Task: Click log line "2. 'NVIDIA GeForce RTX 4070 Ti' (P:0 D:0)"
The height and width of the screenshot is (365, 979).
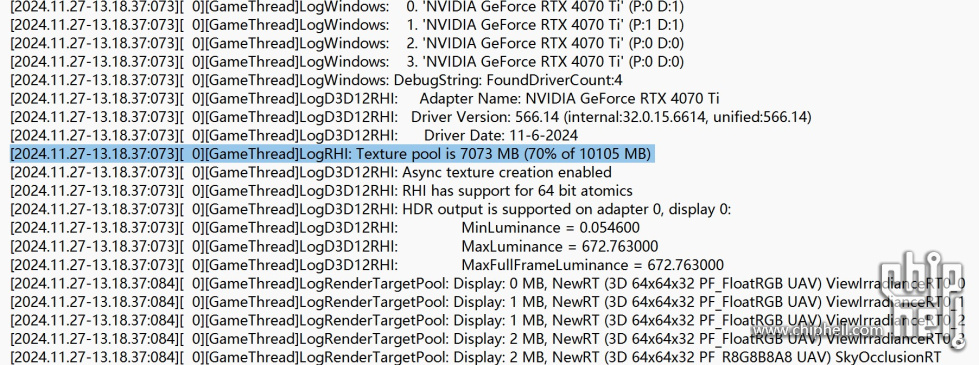Action: click(347, 43)
